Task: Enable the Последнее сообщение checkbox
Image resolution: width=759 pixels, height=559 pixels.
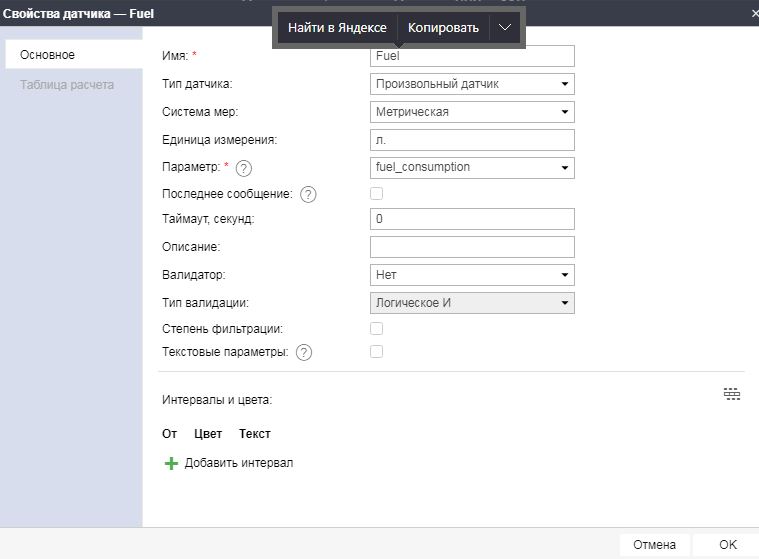Action: pos(377,193)
